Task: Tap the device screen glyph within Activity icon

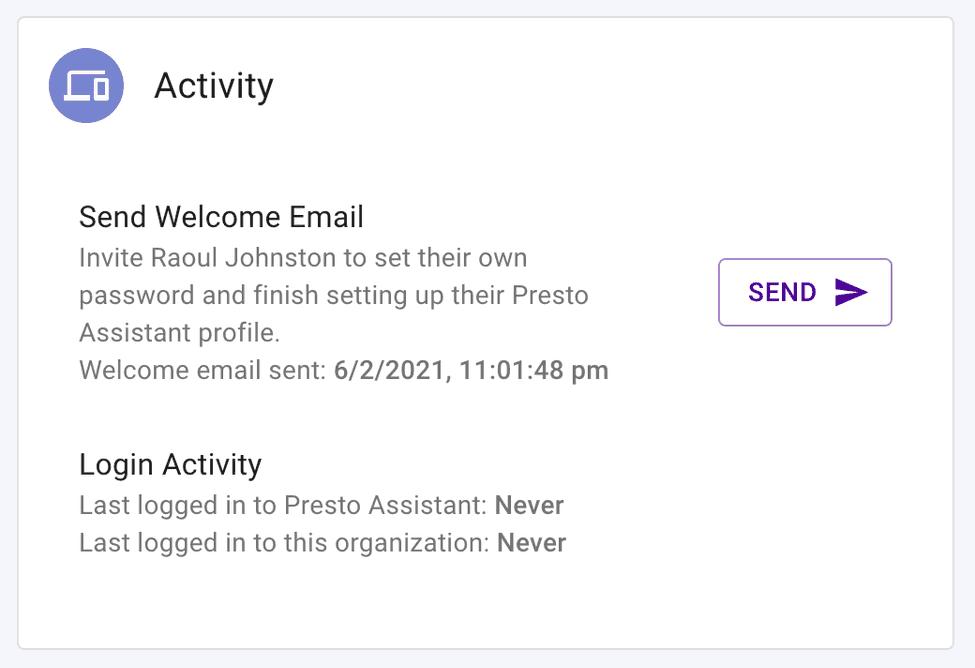Action: (86, 86)
